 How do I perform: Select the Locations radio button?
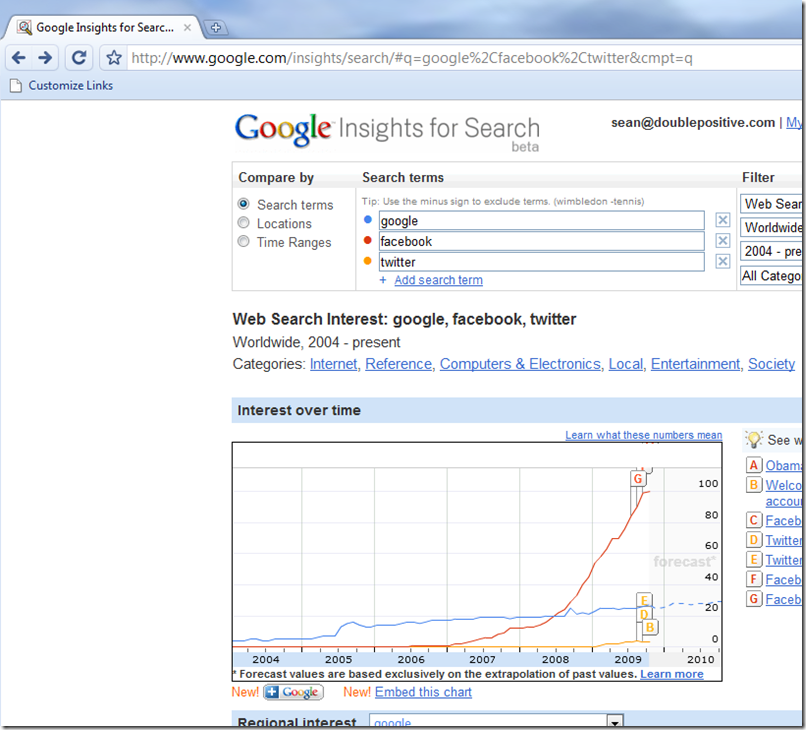click(x=244, y=223)
